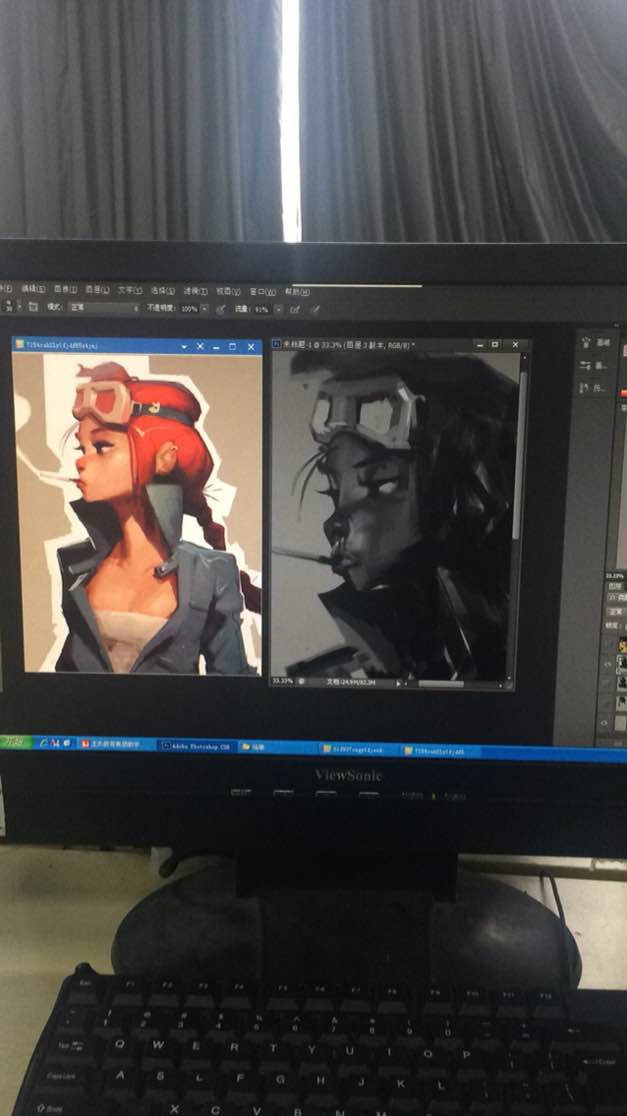Click the red-haired girl reference image
Image resolution: width=627 pixels, height=1116 pixels.
point(137,514)
